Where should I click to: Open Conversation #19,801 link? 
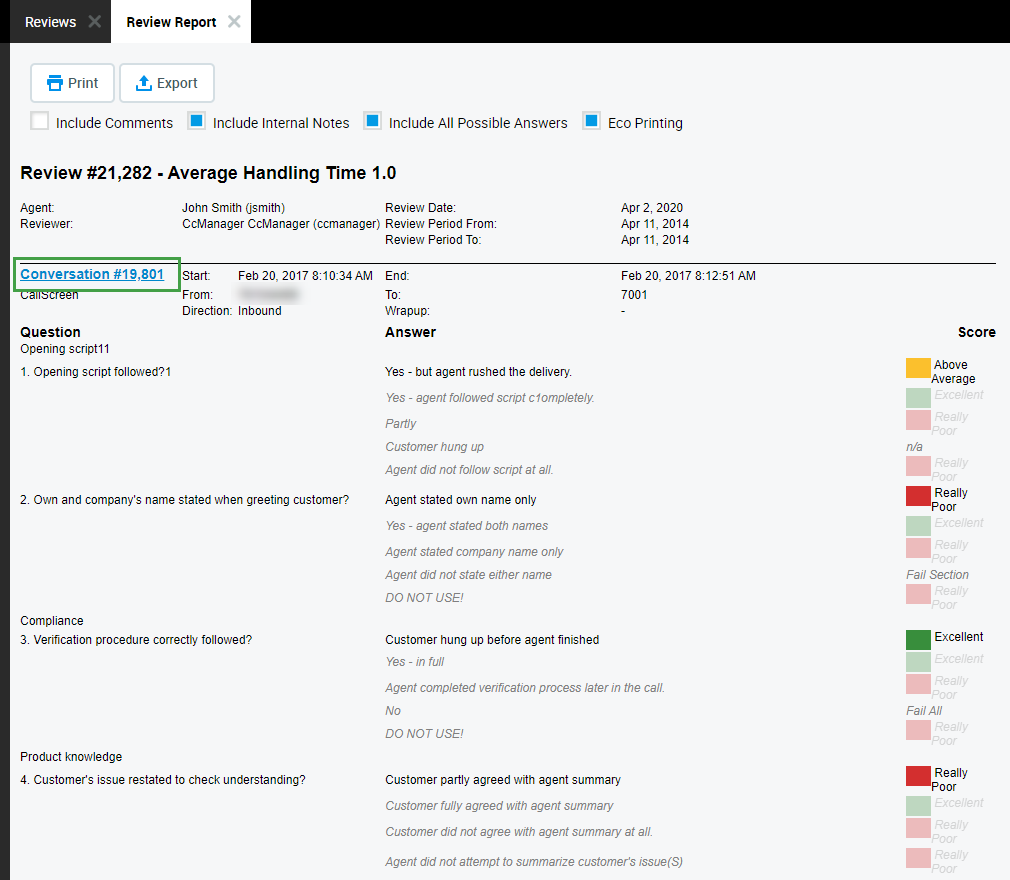click(x=92, y=274)
